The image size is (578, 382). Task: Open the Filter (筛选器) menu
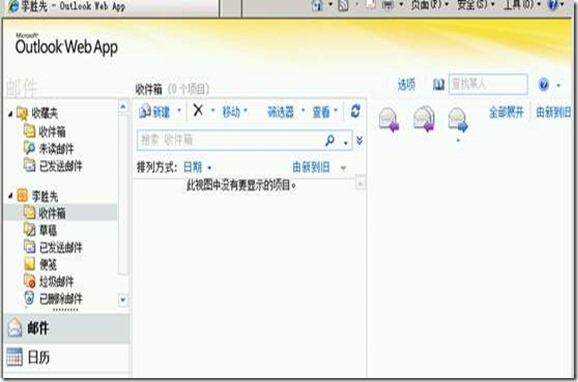(286, 112)
